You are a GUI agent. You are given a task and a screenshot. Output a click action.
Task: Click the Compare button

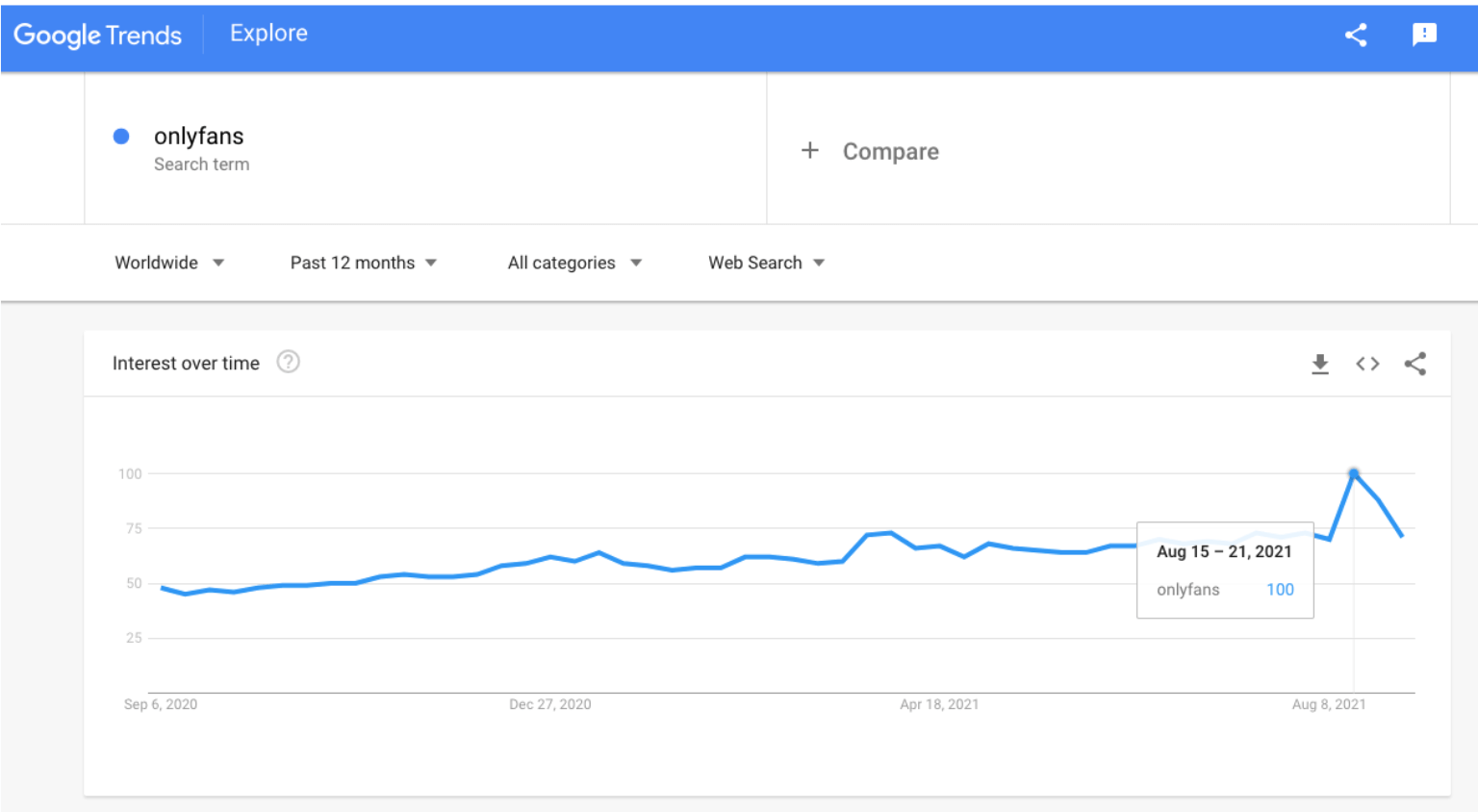(x=890, y=151)
